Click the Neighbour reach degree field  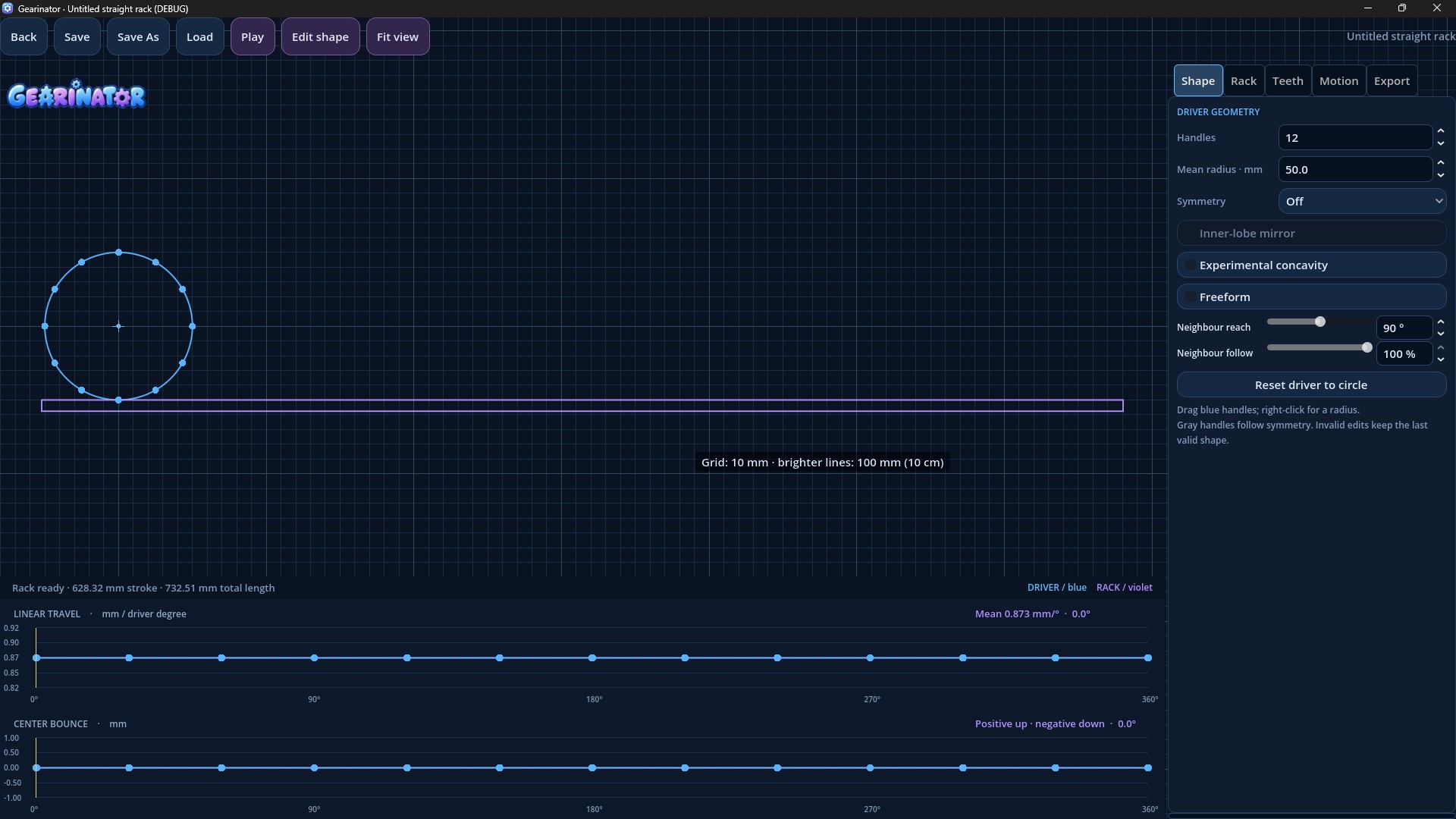point(1404,328)
